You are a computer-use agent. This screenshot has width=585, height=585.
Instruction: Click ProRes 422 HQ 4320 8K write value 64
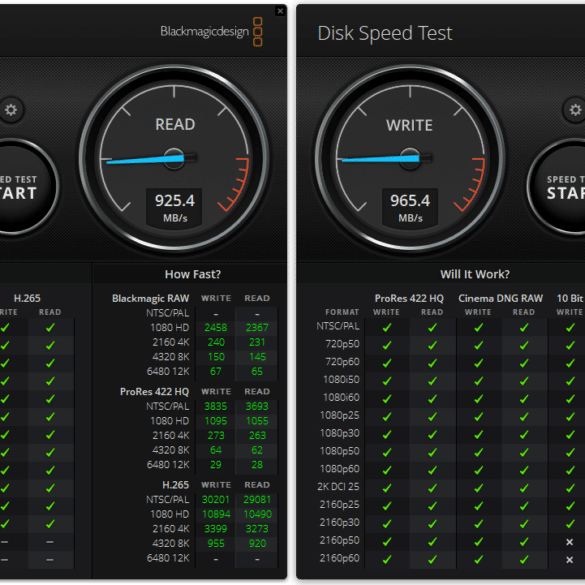click(216, 450)
